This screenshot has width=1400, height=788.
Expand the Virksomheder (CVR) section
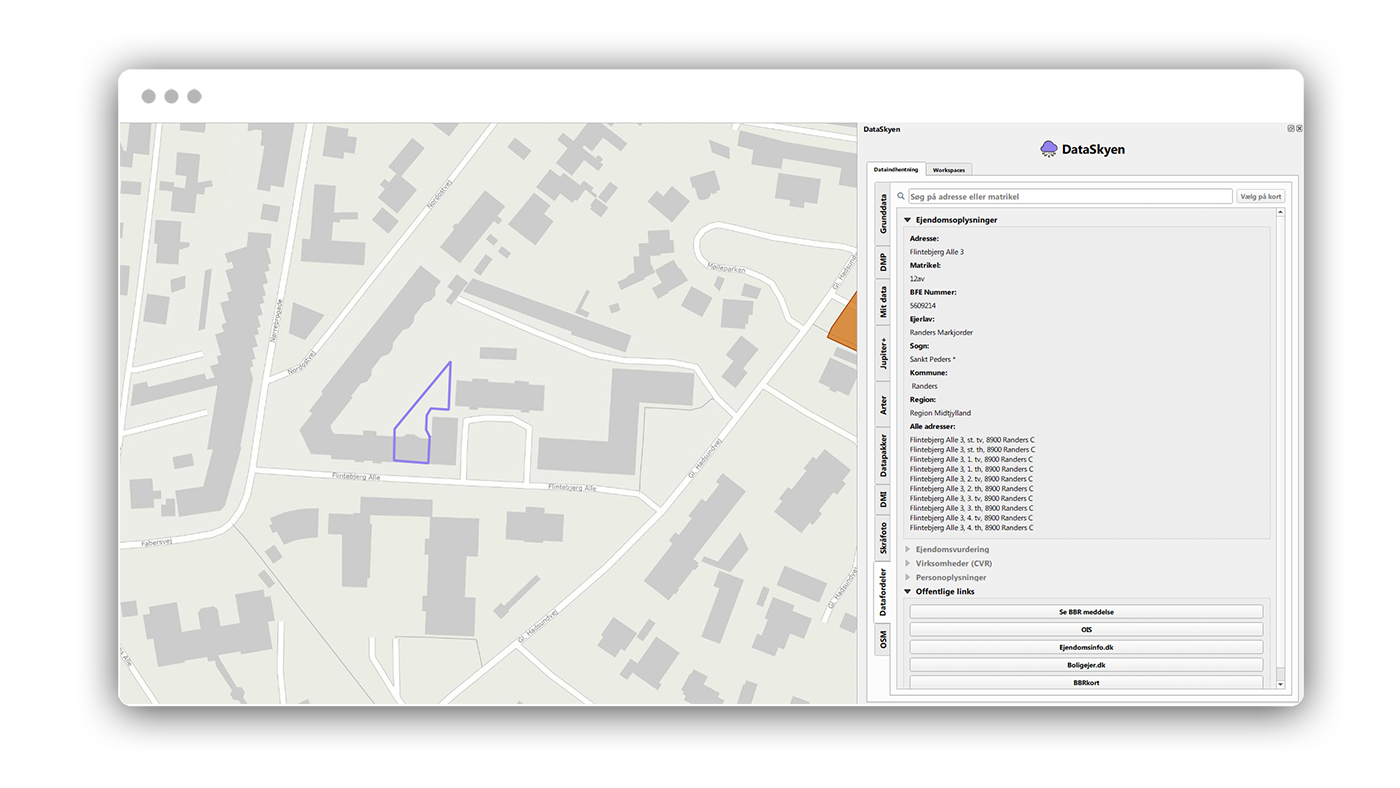[908, 563]
